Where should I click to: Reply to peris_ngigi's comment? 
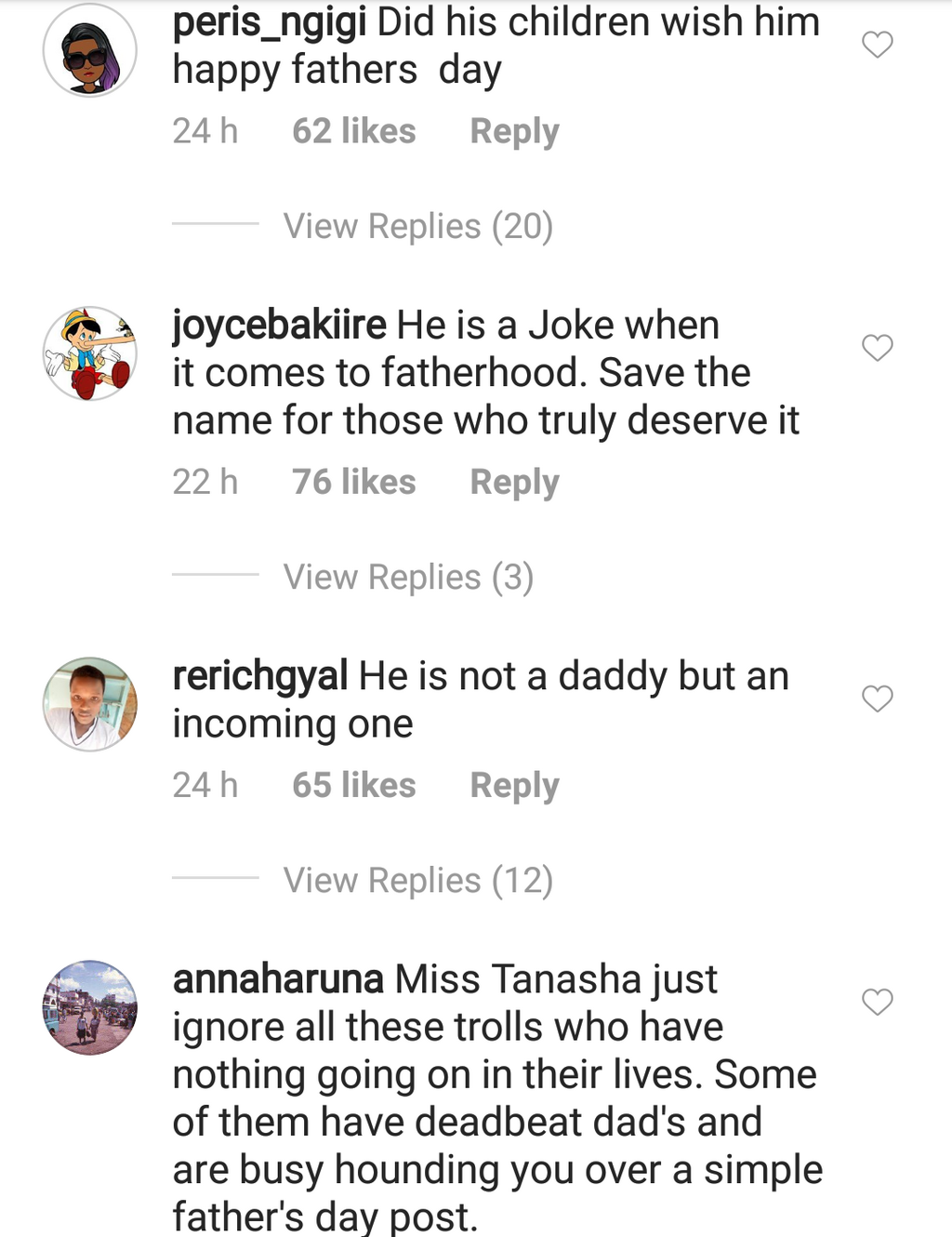pyautogui.click(x=514, y=131)
